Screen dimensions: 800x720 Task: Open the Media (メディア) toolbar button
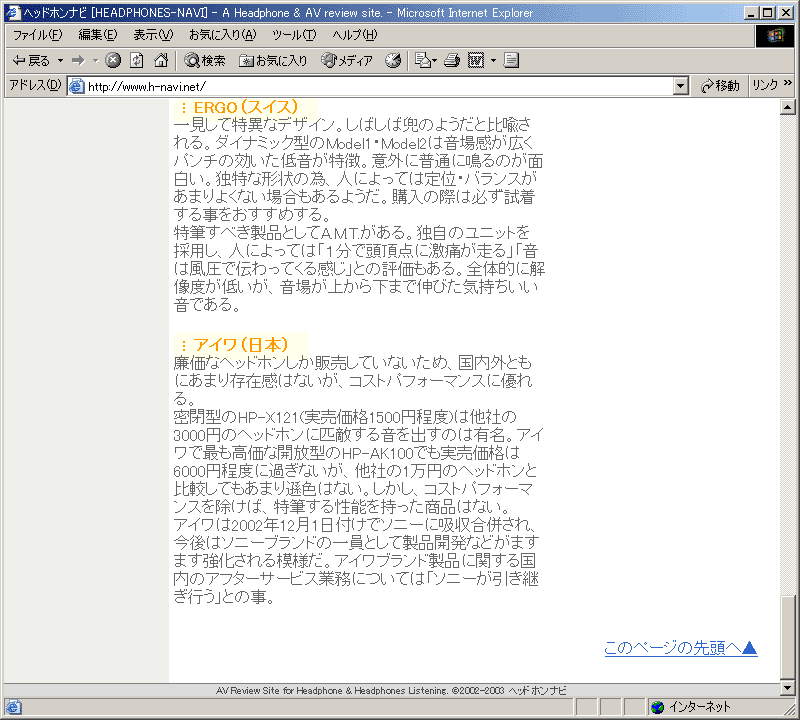[x=347, y=61]
